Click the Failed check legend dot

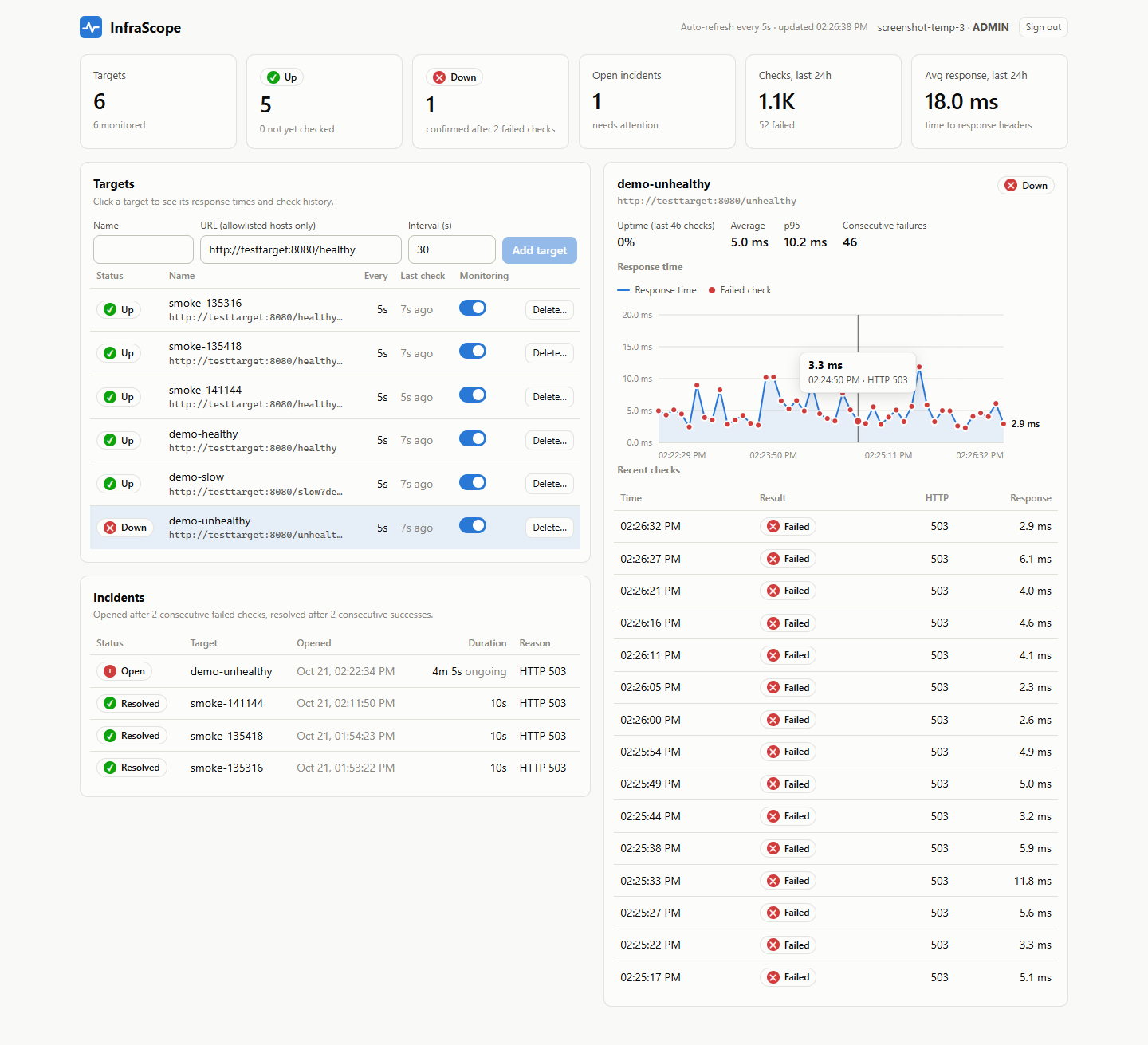712,290
